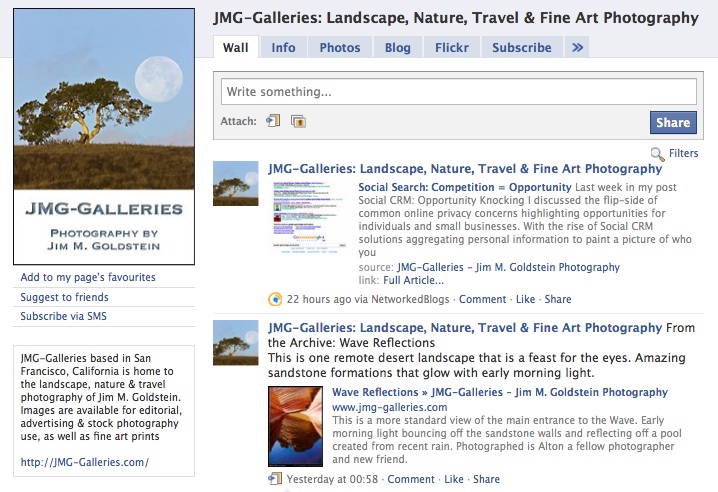Attach a photo using the photo icon
This screenshot has height=492, width=718.
click(x=298, y=121)
